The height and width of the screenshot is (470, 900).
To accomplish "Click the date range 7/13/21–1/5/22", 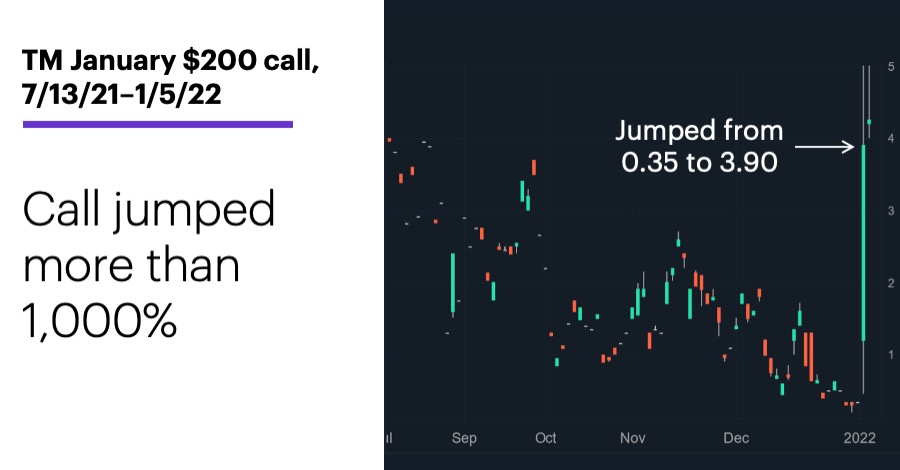I will tap(122, 93).
